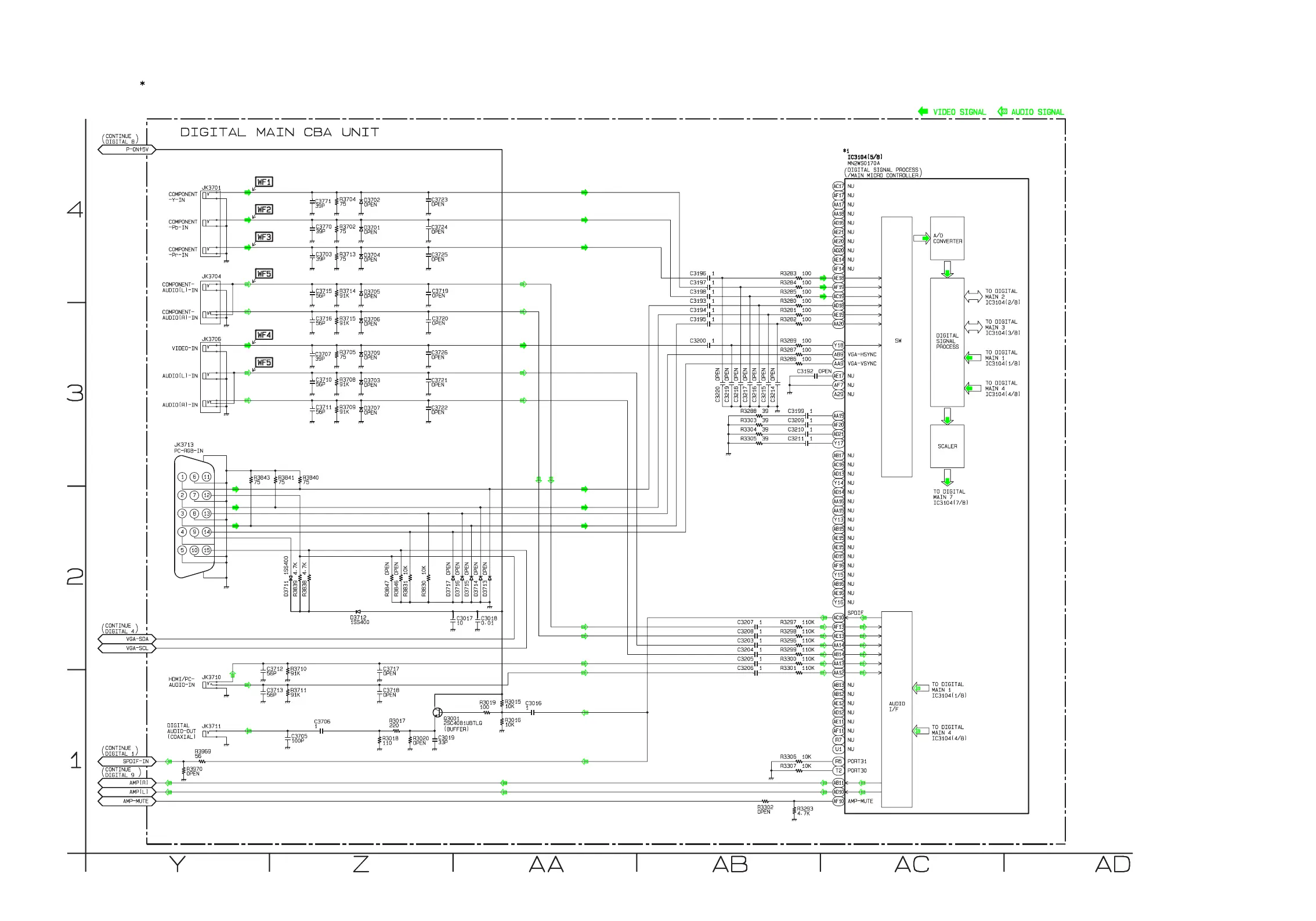1316x921 pixels.
Task: Click the AMP(R) connector tag
Action: click(x=127, y=783)
